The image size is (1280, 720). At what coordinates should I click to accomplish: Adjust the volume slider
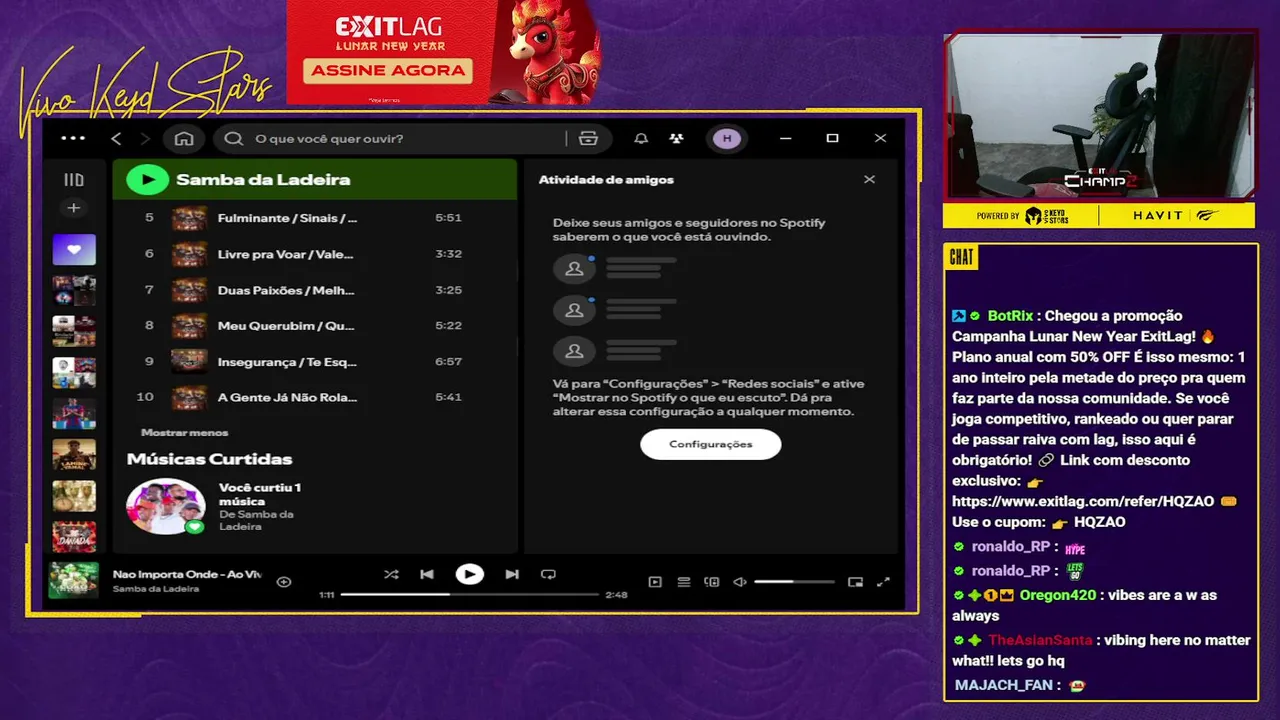coord(794,581)
